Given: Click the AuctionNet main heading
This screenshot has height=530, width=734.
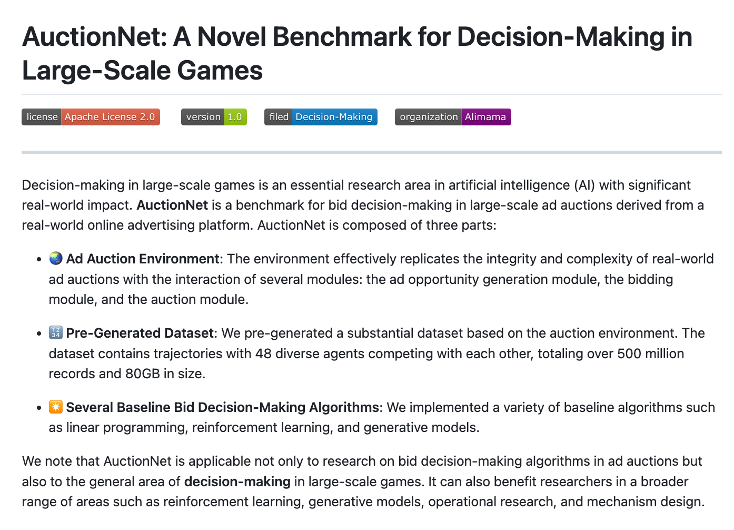Looking at the screenshot, I should tap(357, 53).
